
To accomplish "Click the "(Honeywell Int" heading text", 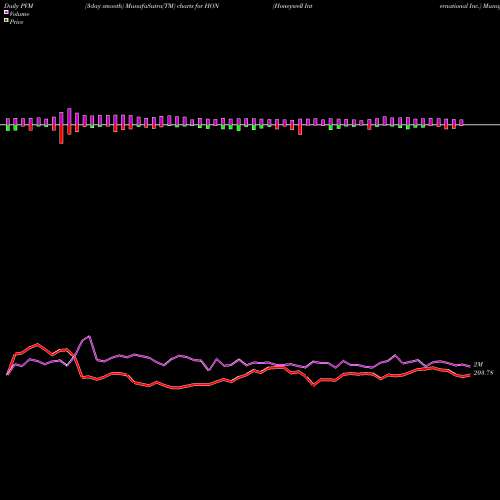I will click(x=293, y=6).
